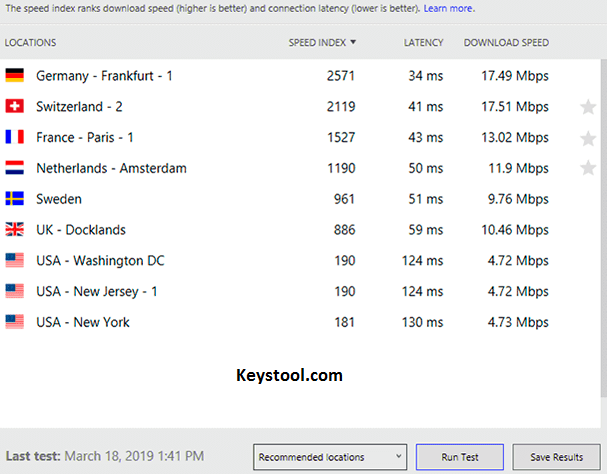Viewport: 607px width, 474px height.
Task: Click the Switzerland flag icon
Action: pyautogui.click(x=15, y=106)
